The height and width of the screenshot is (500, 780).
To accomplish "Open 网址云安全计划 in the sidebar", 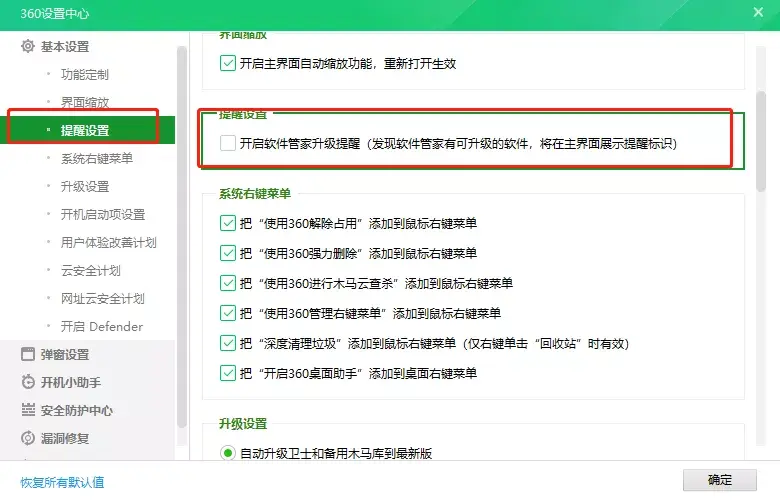I will (102, 299).
